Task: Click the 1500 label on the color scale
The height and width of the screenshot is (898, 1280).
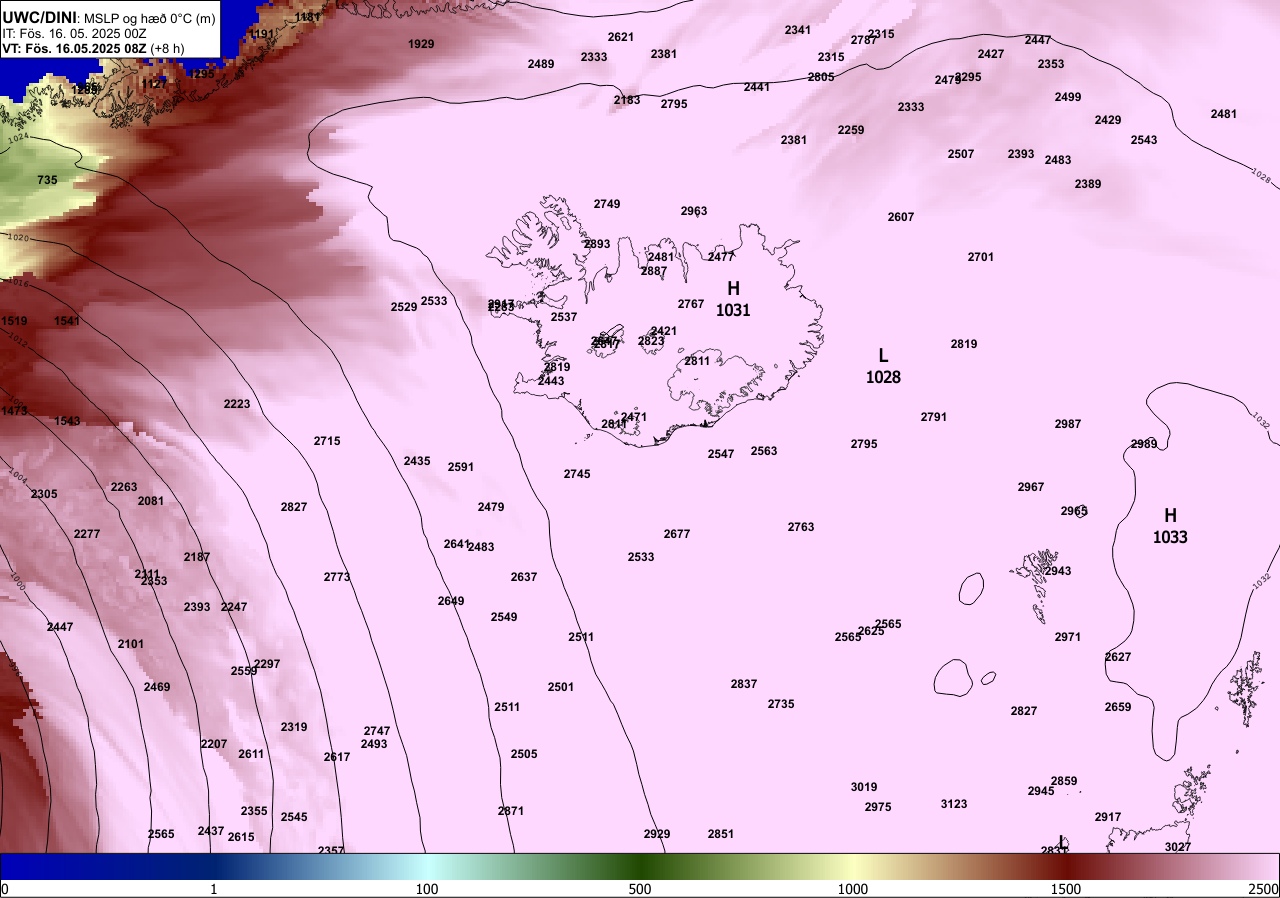Action: pos(1065,889)
